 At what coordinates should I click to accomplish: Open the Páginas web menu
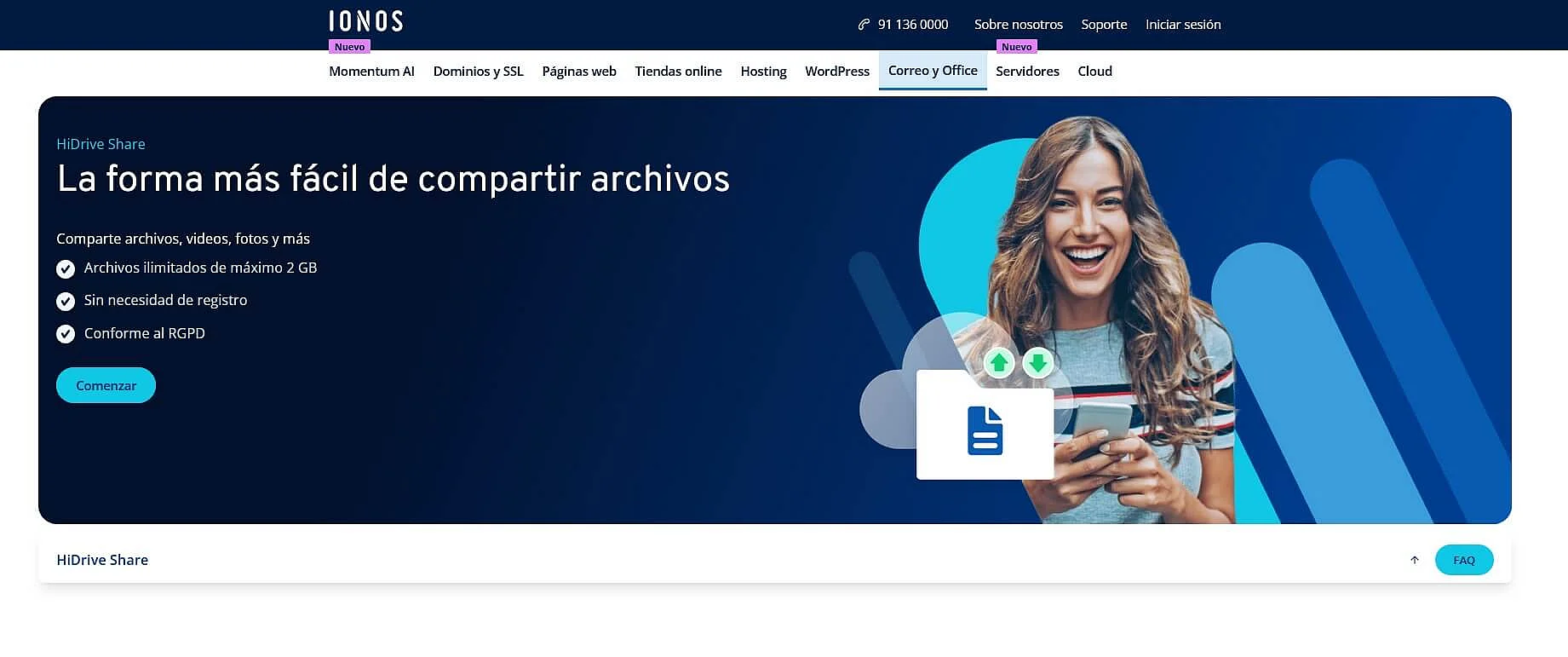click(579, 72)
